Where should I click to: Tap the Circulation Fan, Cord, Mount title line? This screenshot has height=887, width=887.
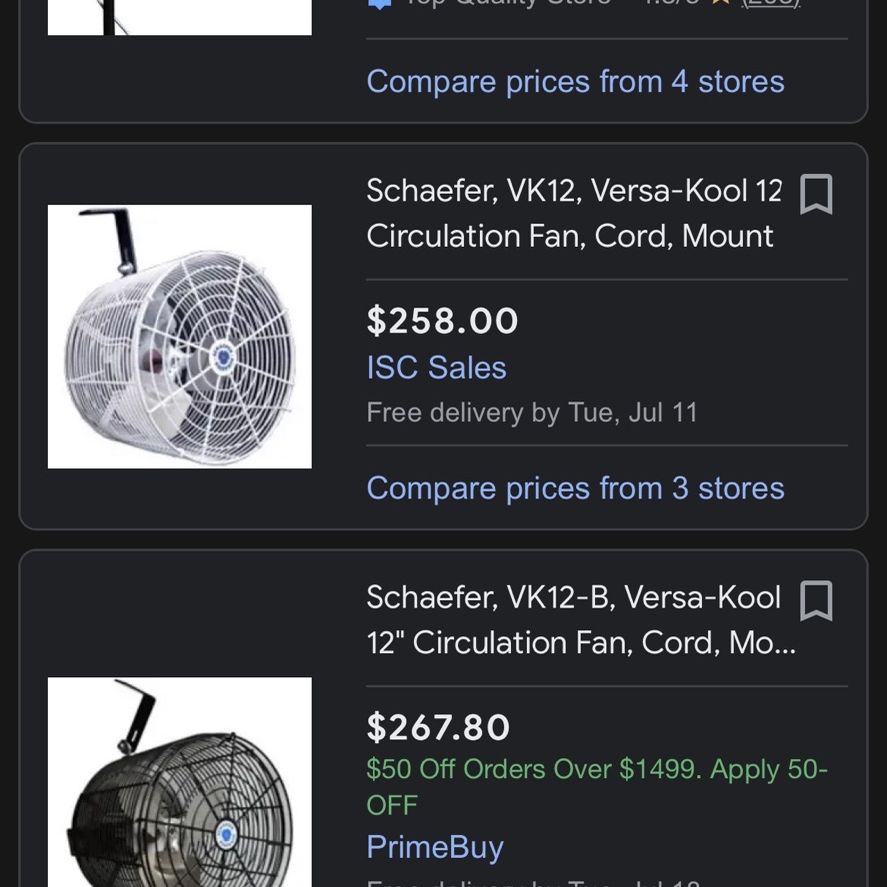[x=570, y=236]
